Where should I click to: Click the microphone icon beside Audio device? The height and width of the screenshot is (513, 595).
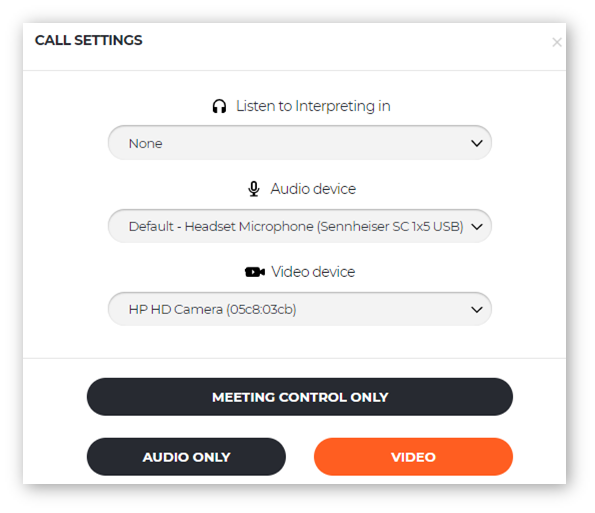click(x=254, y=189)
